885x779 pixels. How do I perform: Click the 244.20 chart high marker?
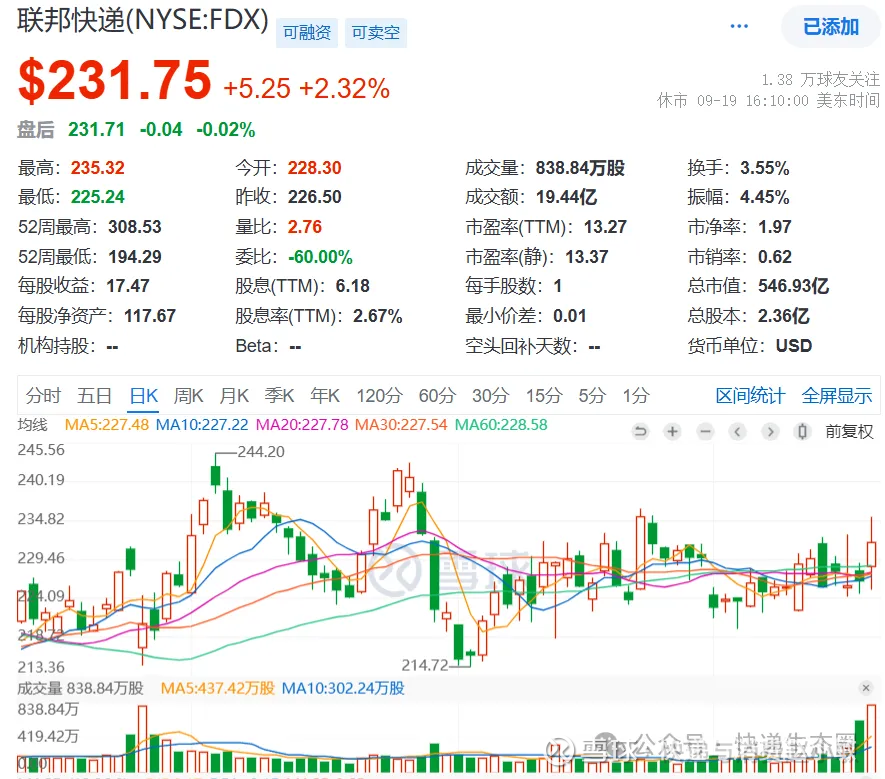coord(261,452)
